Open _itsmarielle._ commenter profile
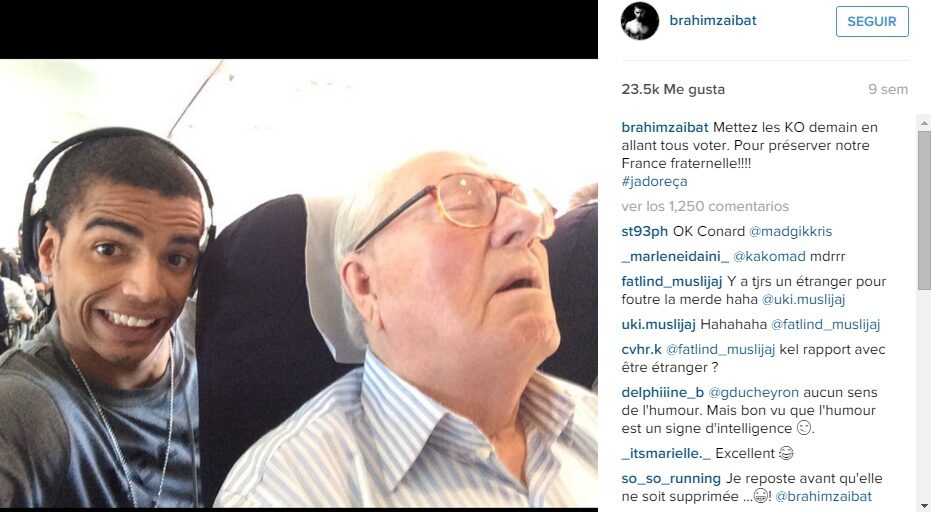931x512 pixels. point(666,453)
